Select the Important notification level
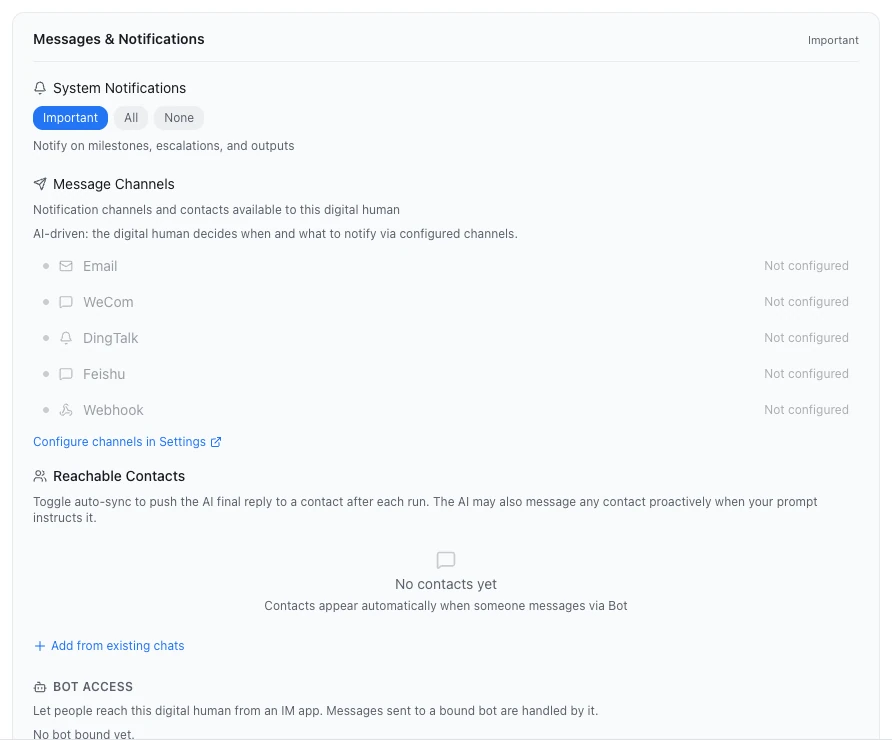 click(70, 118)
